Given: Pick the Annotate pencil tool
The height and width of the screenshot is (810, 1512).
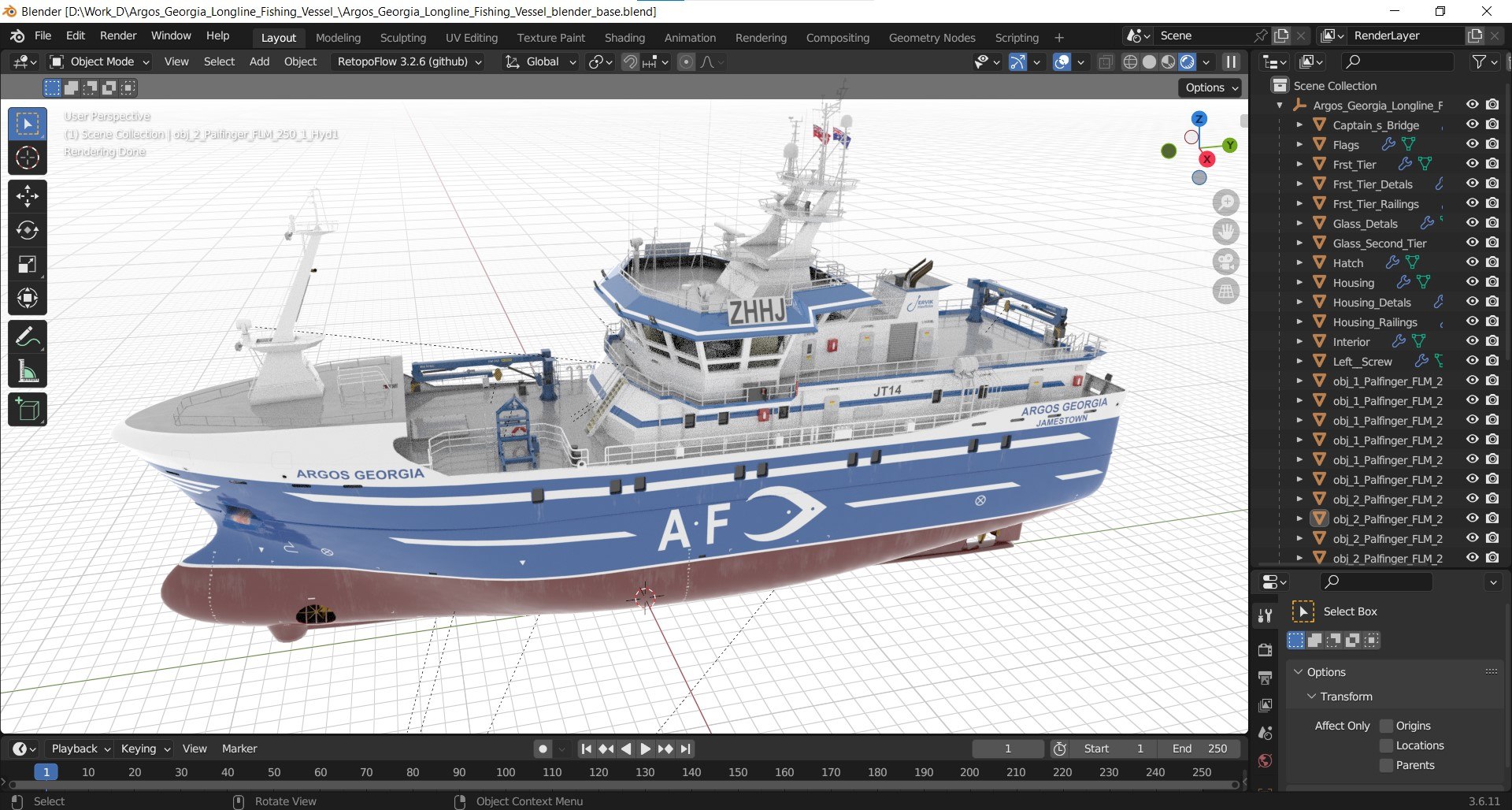Looking at the screenshot, I should [28, 337].
